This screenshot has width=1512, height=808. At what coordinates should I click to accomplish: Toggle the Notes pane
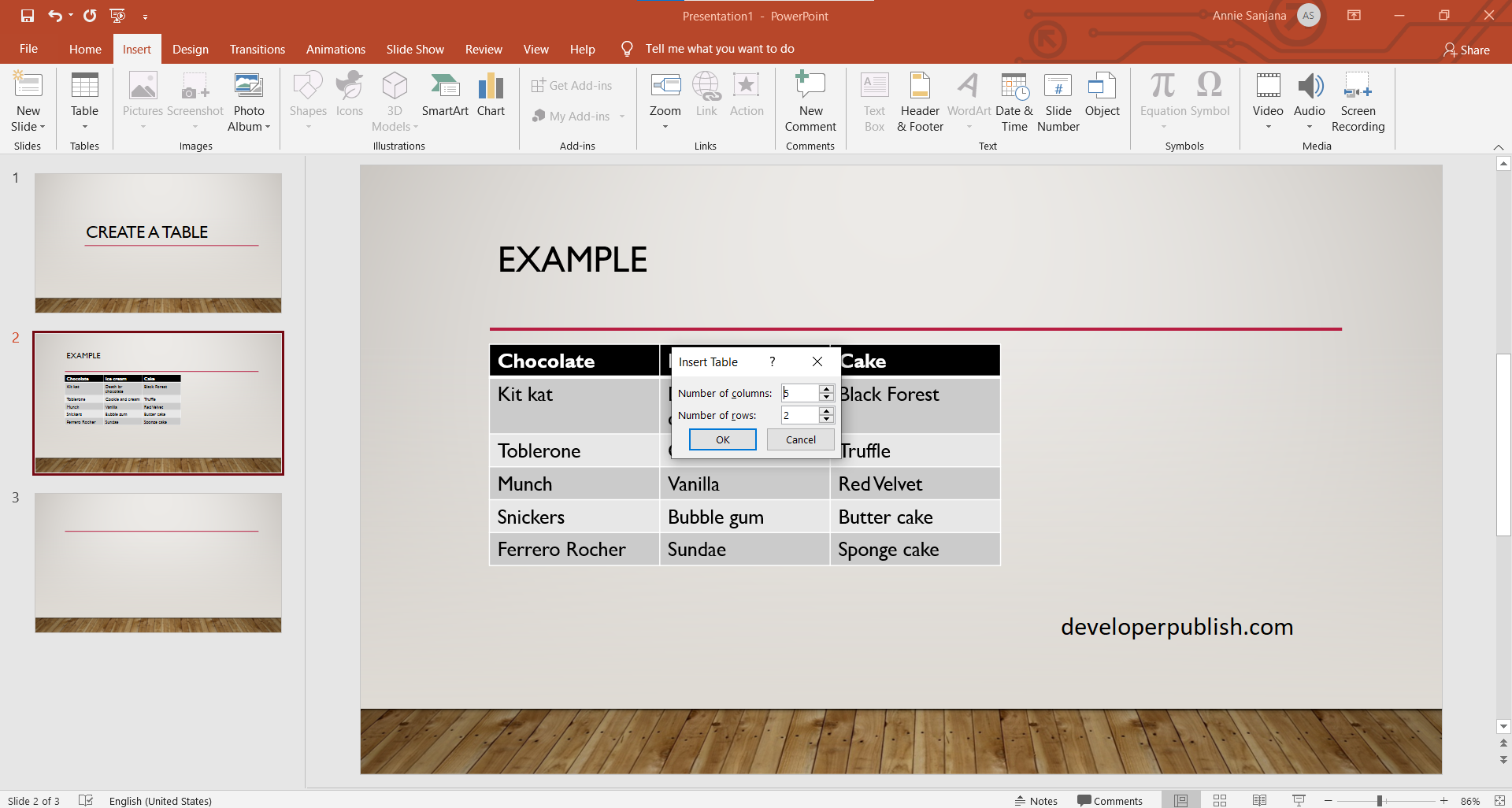(1036, 800)
